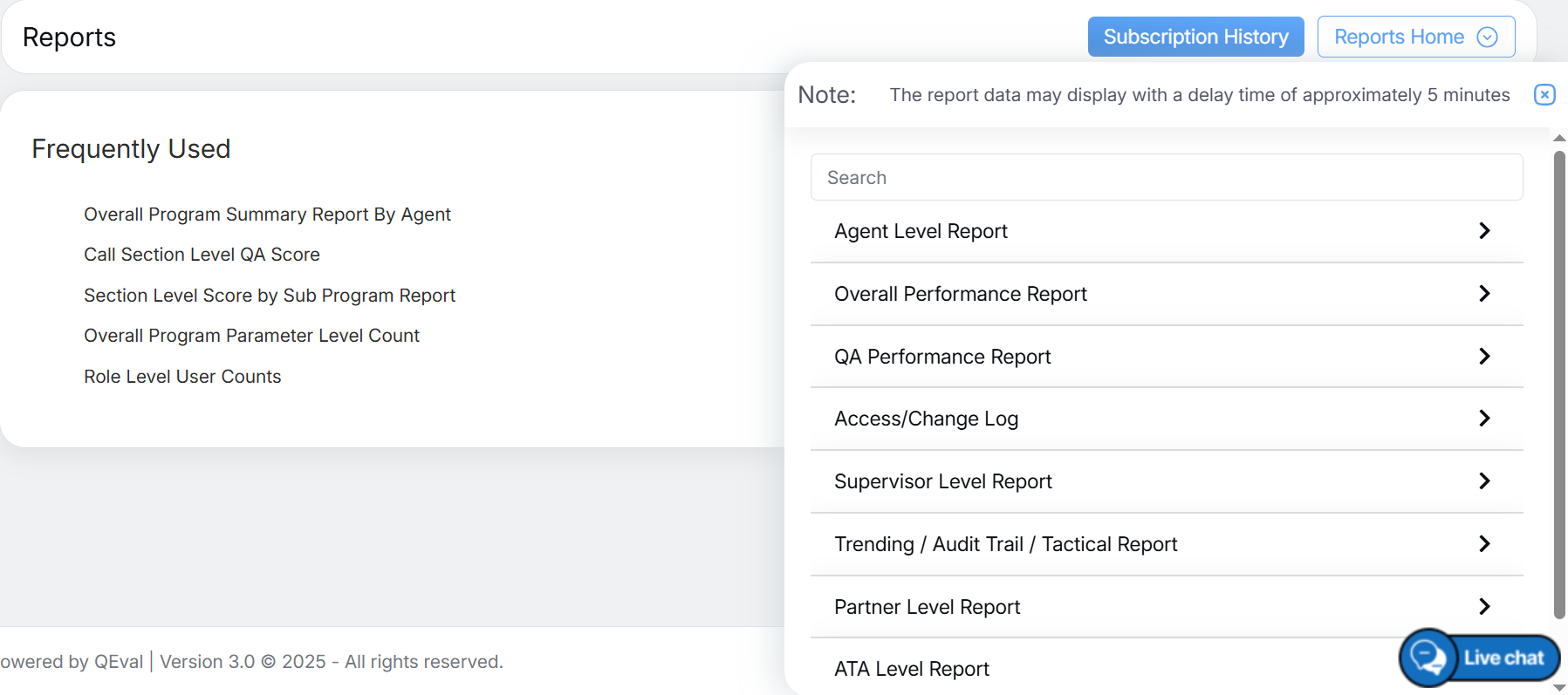Open the Live chat widget
This screenshot has height=695, width=1568.
pos(1480,658)
